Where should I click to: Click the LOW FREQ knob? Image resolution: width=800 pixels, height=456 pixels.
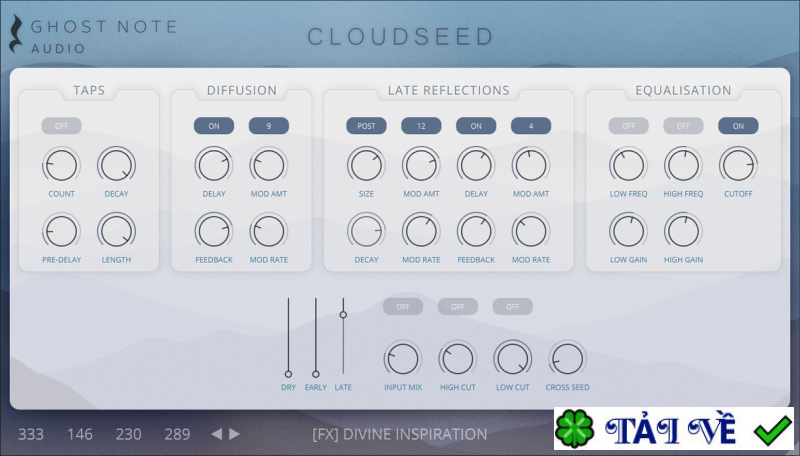[x=629, y=165]
